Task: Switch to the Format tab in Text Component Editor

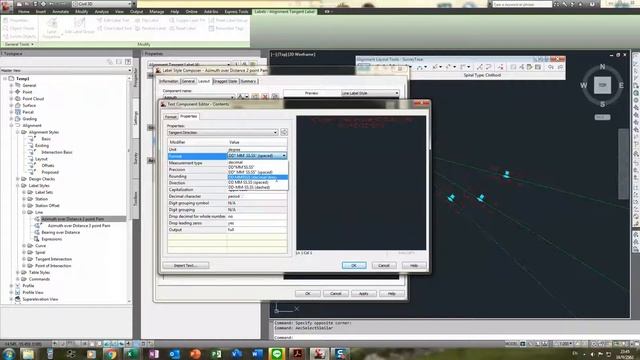Action: coord(171,117)
